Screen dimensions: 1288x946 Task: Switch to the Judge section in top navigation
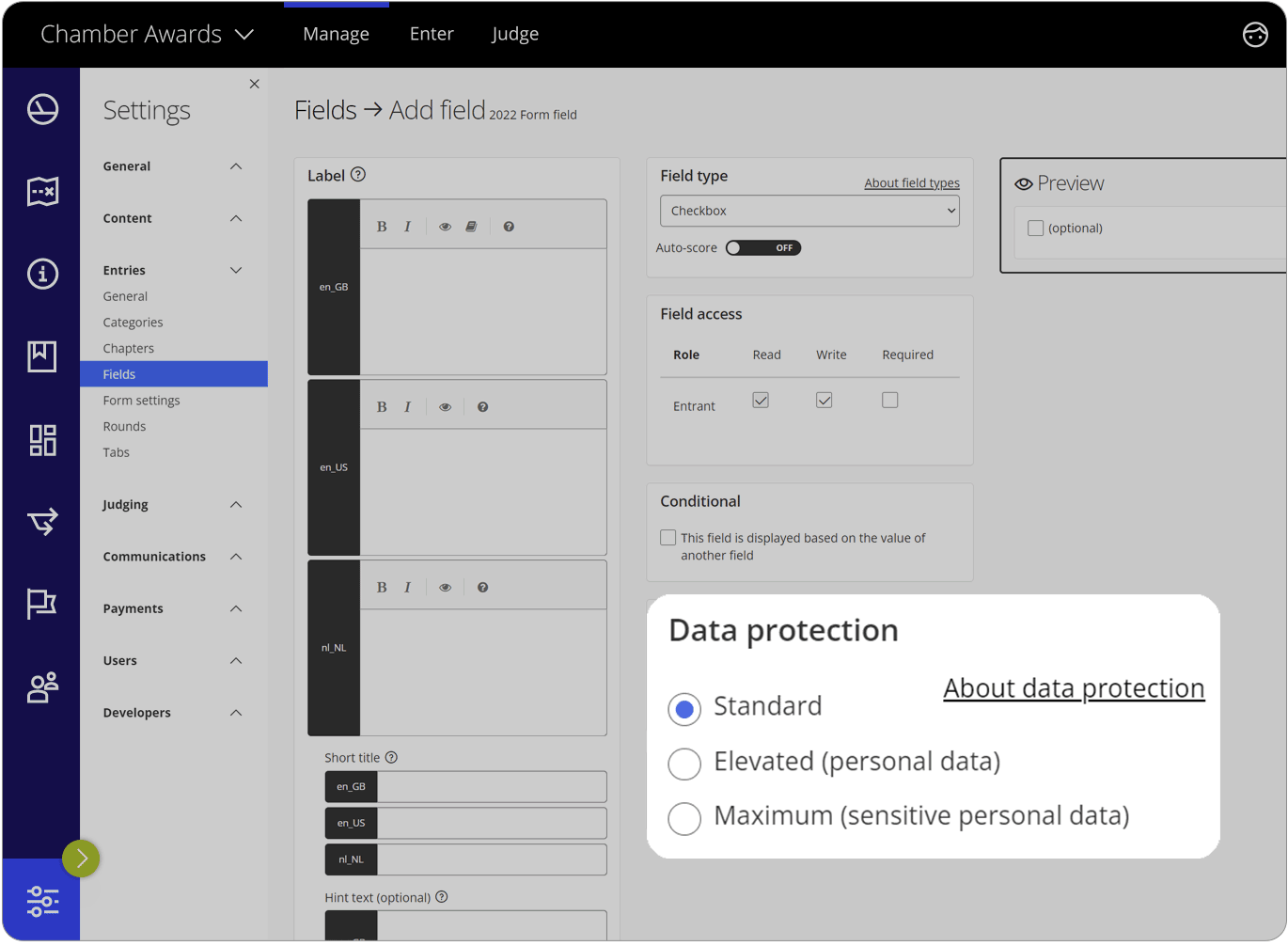tap(514, 34)
